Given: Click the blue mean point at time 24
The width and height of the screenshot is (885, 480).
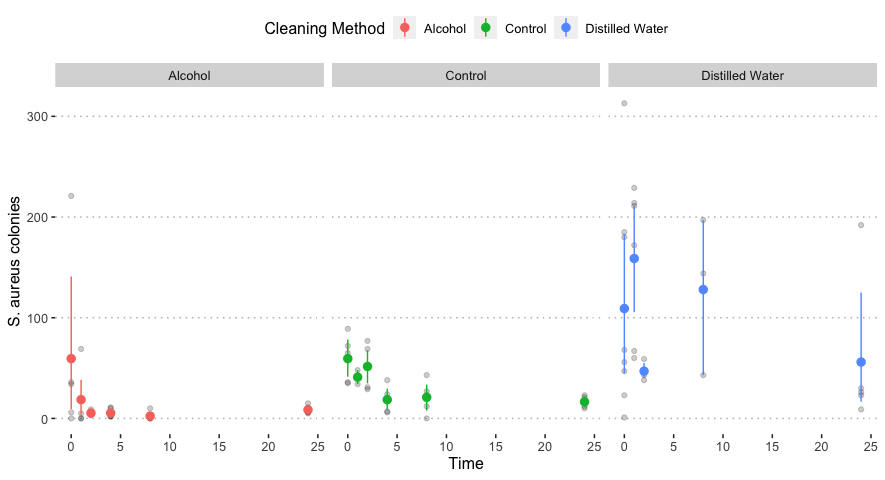Looking at the screenshot, I should pyautogui.click(x=861, y=362).
